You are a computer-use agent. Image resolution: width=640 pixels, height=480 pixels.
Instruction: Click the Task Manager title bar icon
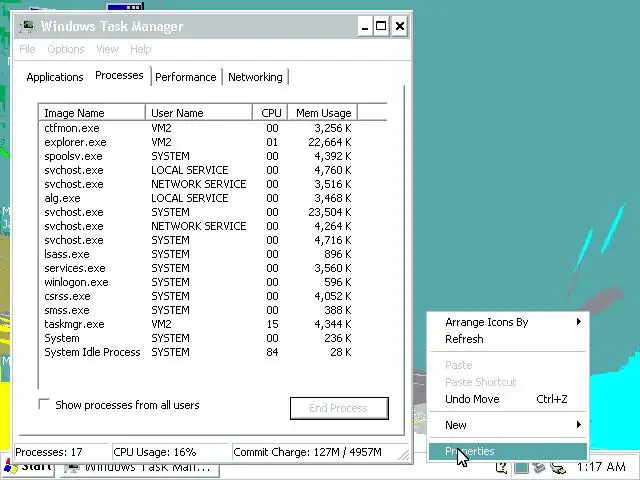(27, 26)
